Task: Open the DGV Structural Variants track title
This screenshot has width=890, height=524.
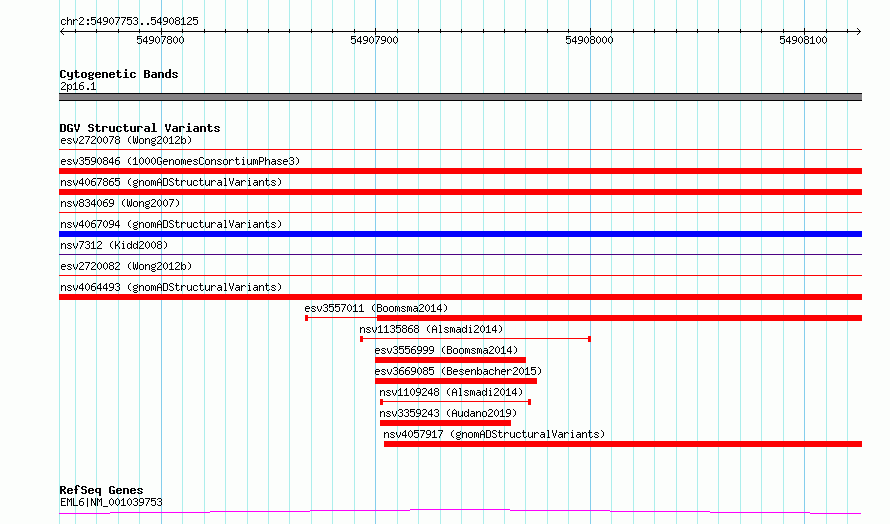Action: click(140, 128)
